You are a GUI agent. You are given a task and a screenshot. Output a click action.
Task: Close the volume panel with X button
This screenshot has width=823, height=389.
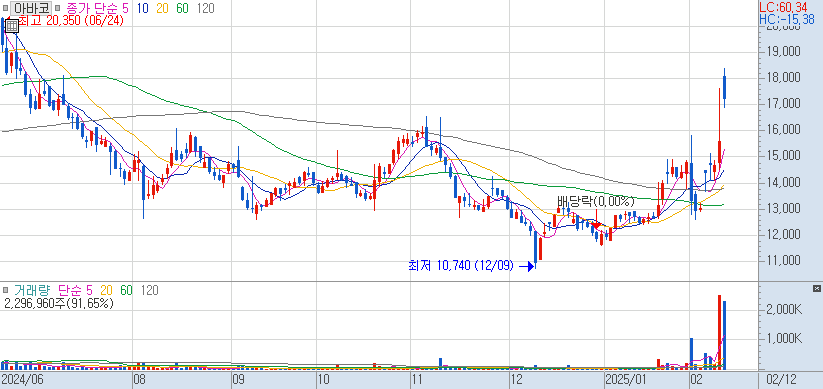pyautogui.click(x=816, y=289)
